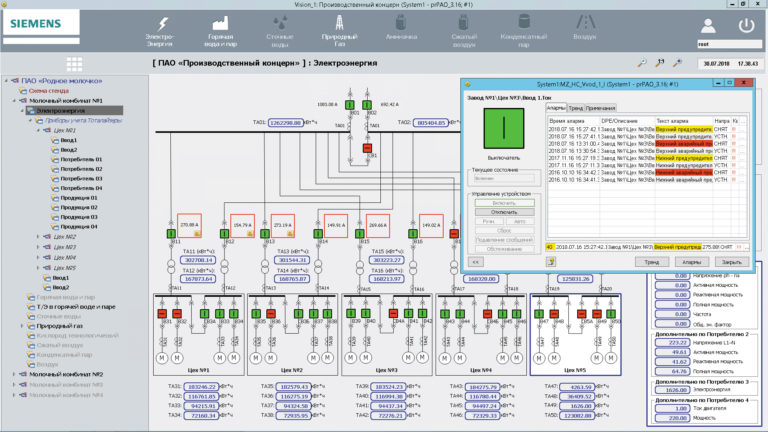Viewport: 768px width, 432px height.
Task: Open the grid overview icon above the tree
Action: 74,64
